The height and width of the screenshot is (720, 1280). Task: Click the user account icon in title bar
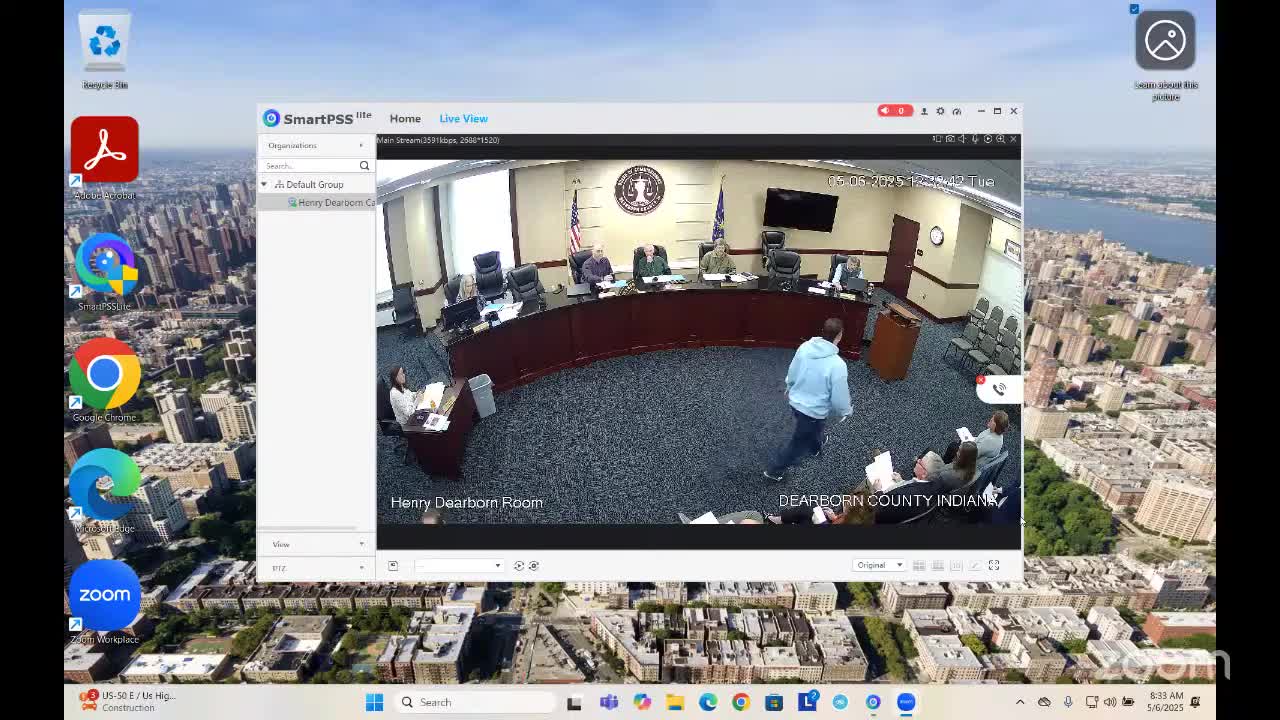click(x=924, y=111)
